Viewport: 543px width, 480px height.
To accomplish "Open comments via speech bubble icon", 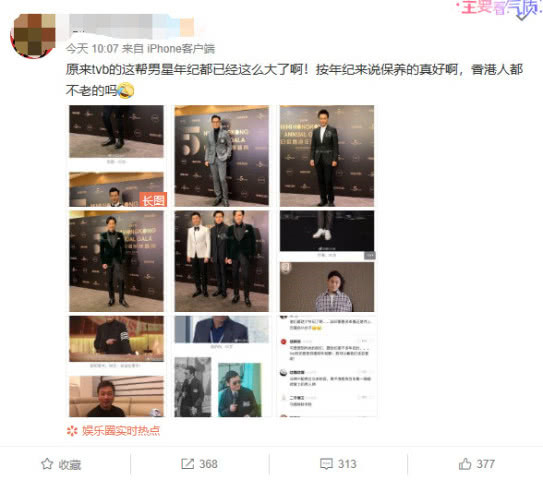I will point(326,464).
